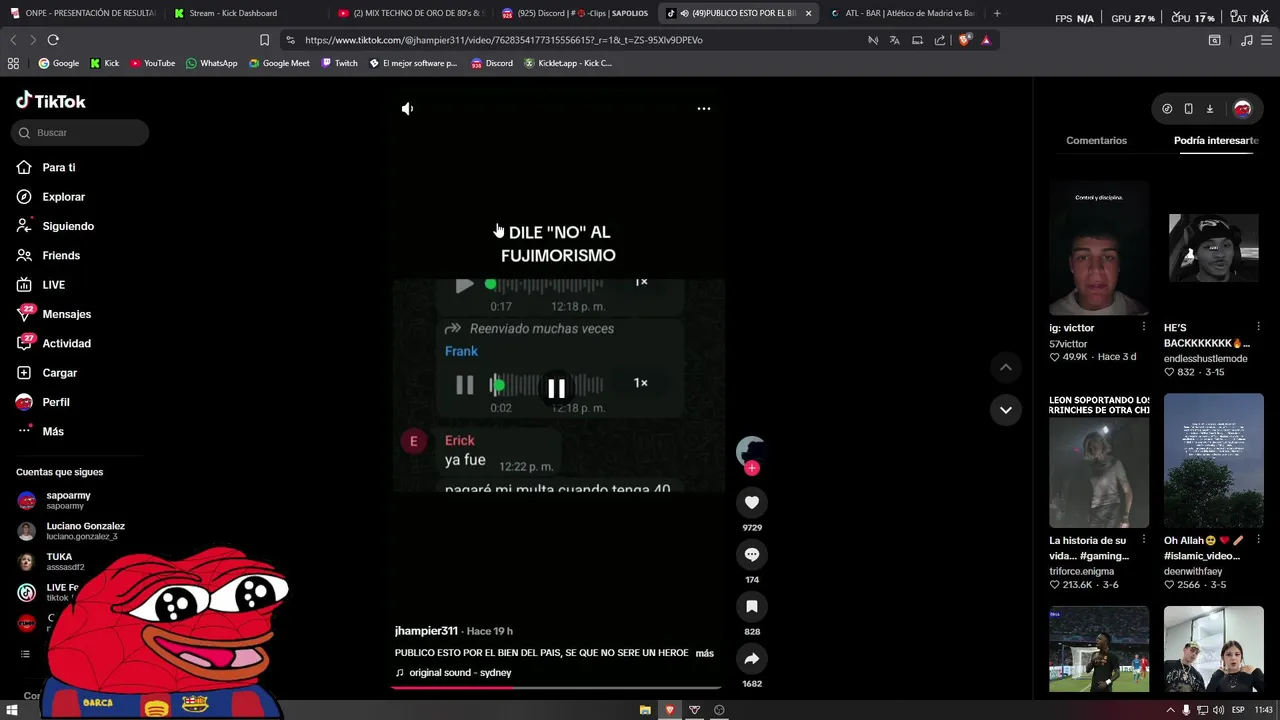Open options for 'Oh Allah' video

click(1259, 540)
